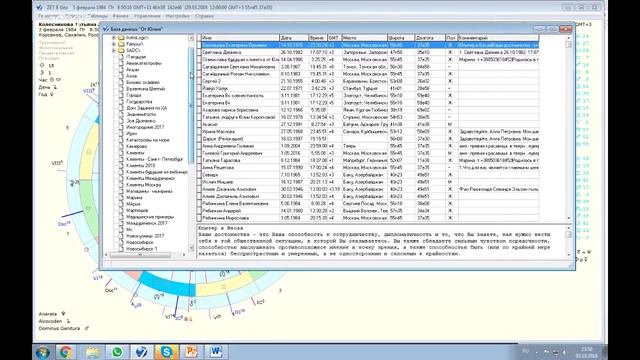This screenshot has height=360, width=640.
Task: Sort records by Долгота column header
Action: [430, 38]
